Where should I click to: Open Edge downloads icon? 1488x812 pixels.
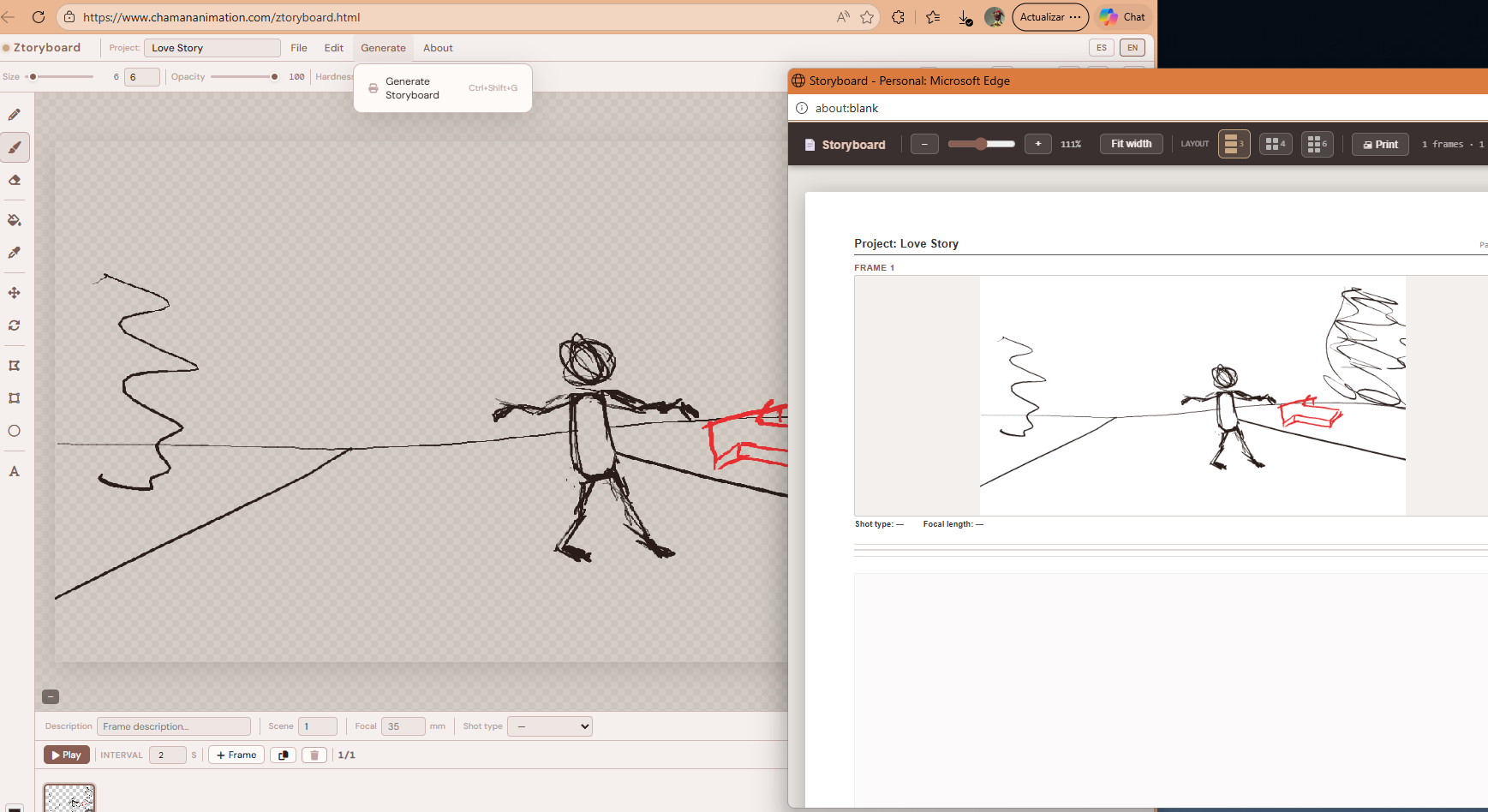point(965,17)
